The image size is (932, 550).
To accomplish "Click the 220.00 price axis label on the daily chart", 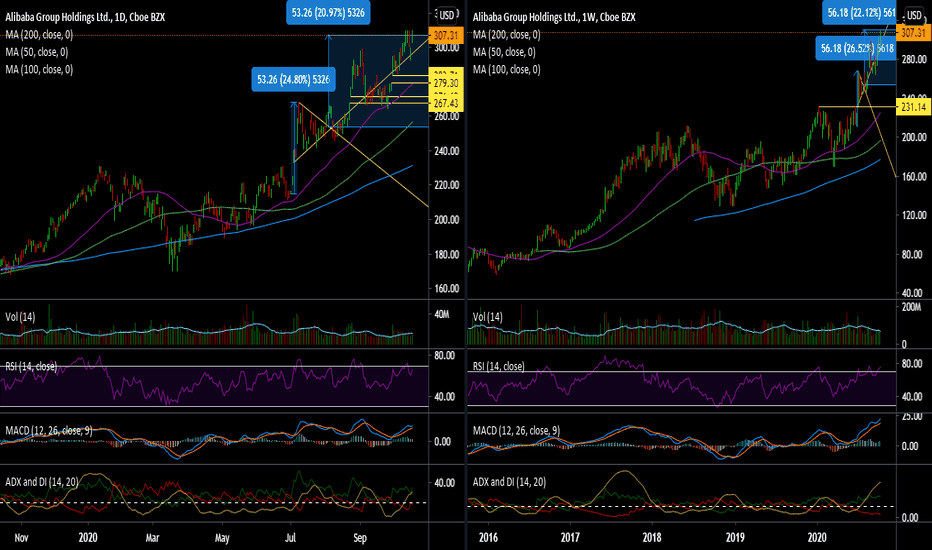I will click(446, 185).
